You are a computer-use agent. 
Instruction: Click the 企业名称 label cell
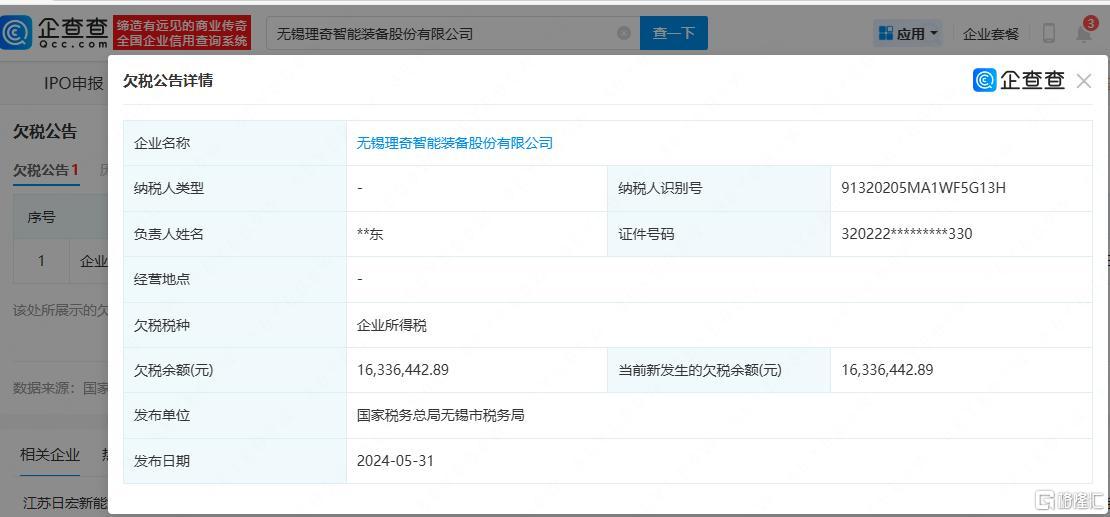(x=235, y=143)
